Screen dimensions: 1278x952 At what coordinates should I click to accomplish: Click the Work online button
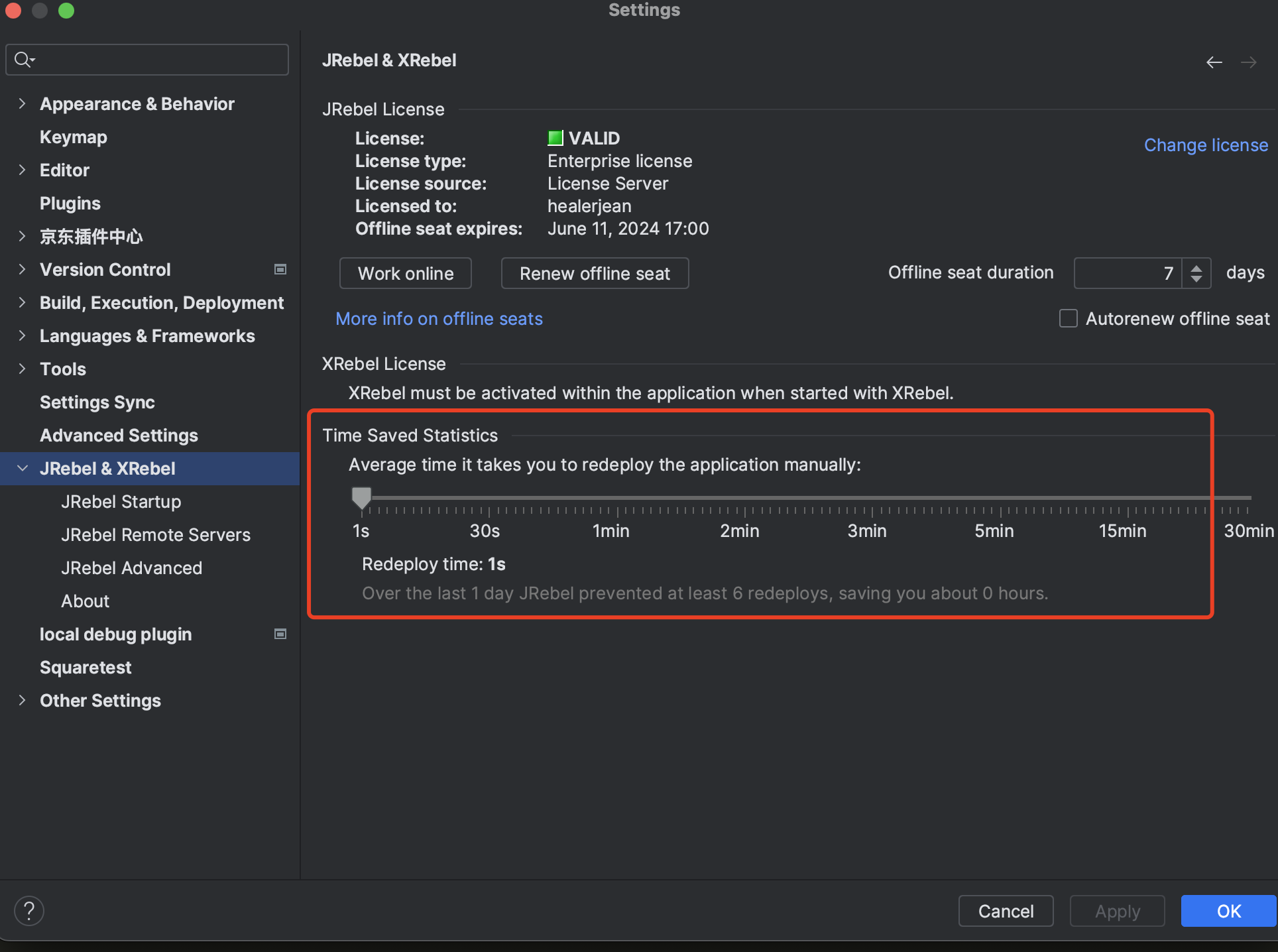tap(406, 273)
